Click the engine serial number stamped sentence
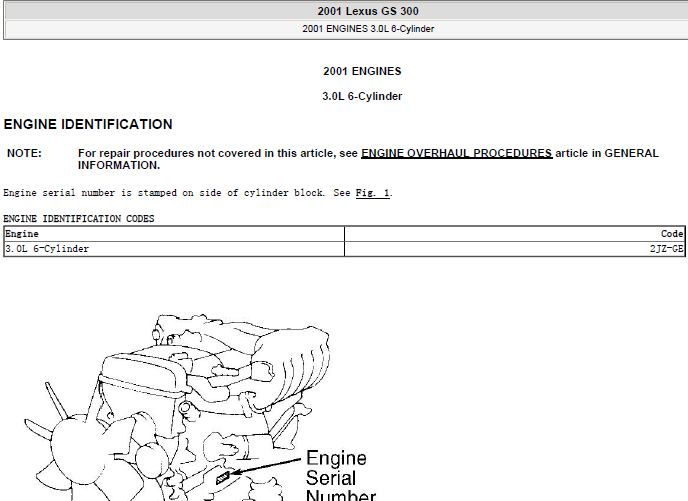688x501 pixels. click(197, 193)
